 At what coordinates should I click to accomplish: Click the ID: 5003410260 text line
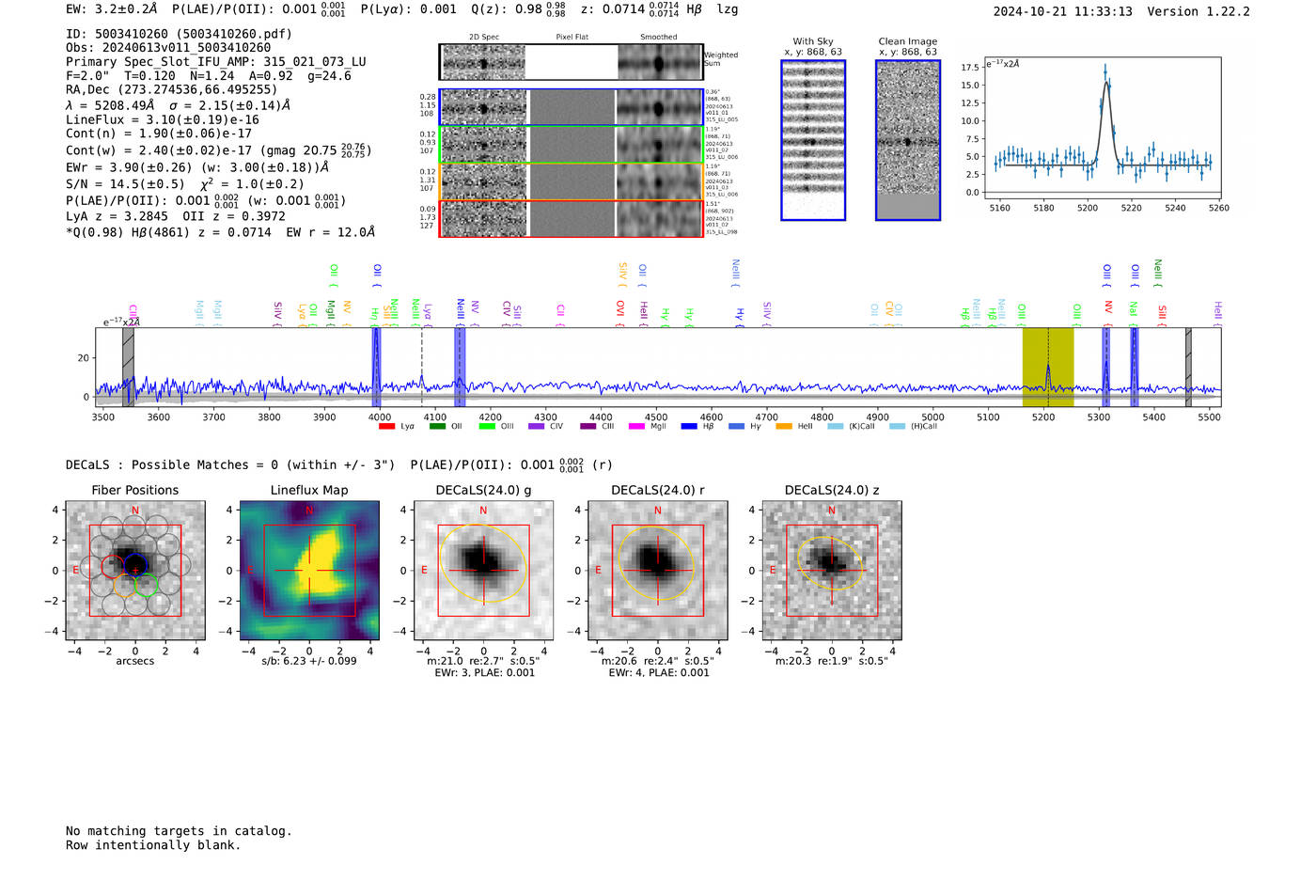tap(179, 34)
